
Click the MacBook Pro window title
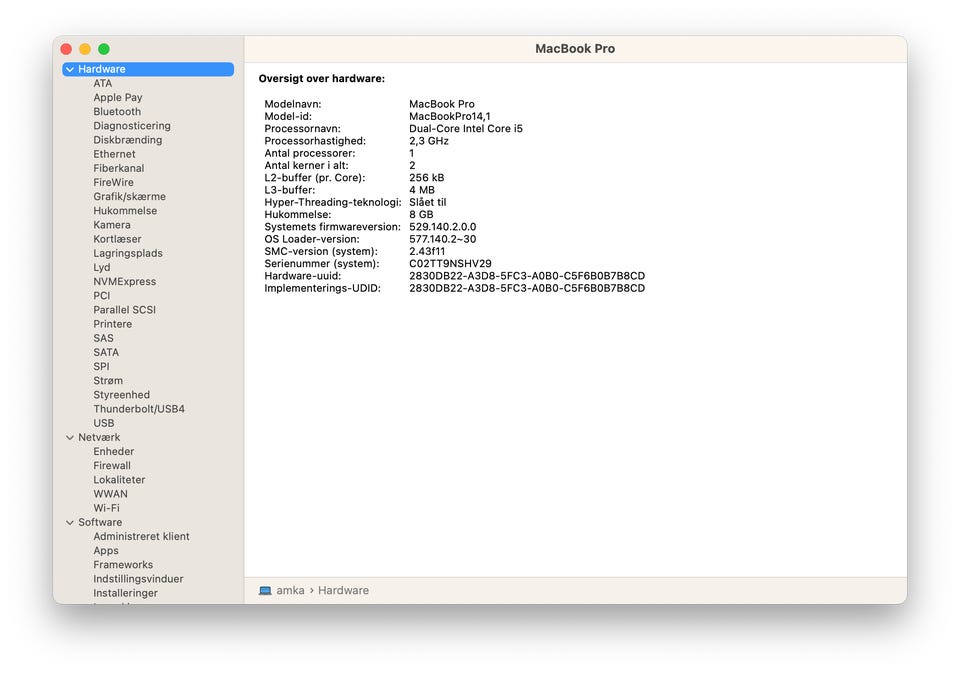tap(575, 49)
